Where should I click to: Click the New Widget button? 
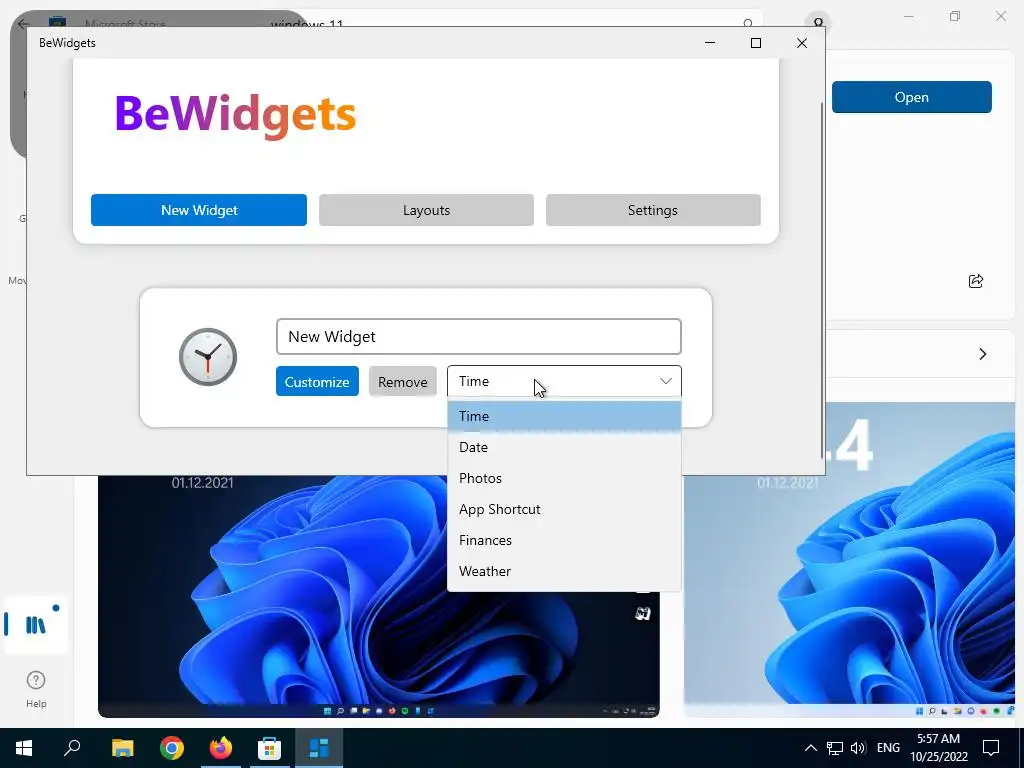click(199, 210)
